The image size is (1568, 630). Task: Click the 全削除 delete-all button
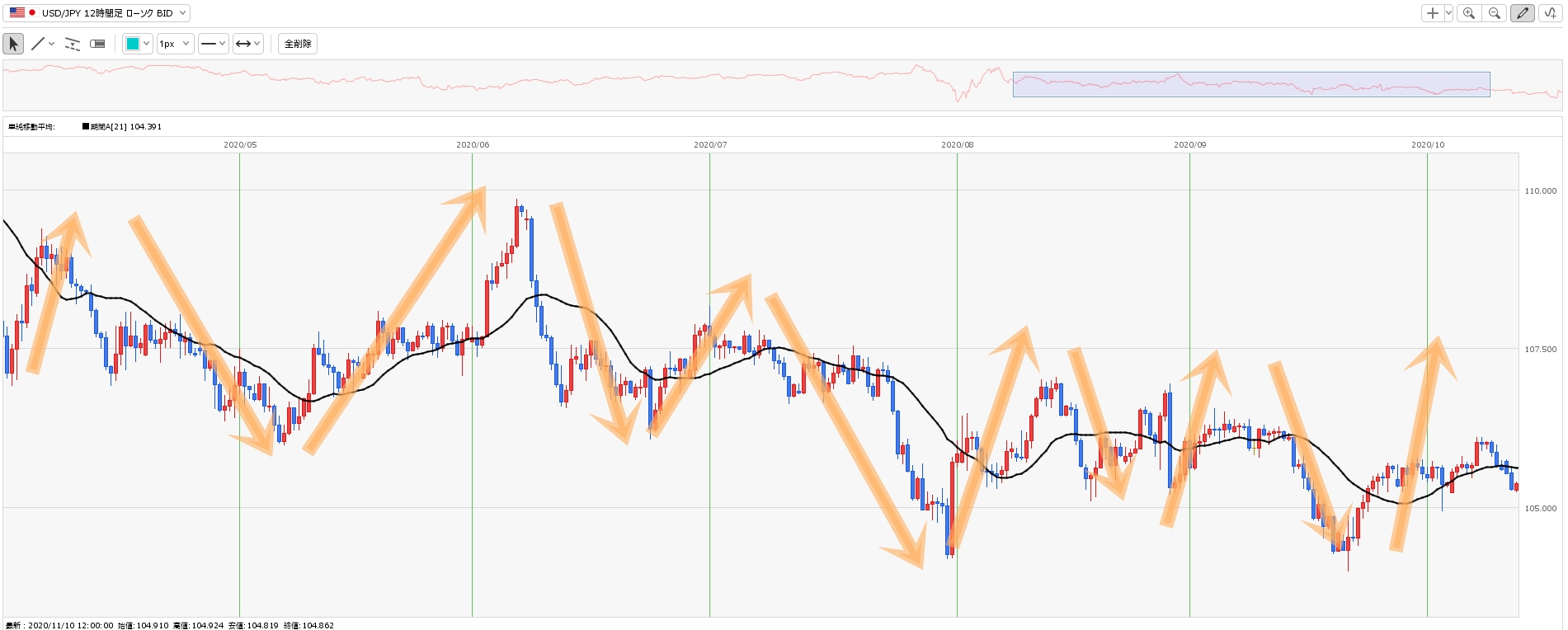[x=298, y=44]
